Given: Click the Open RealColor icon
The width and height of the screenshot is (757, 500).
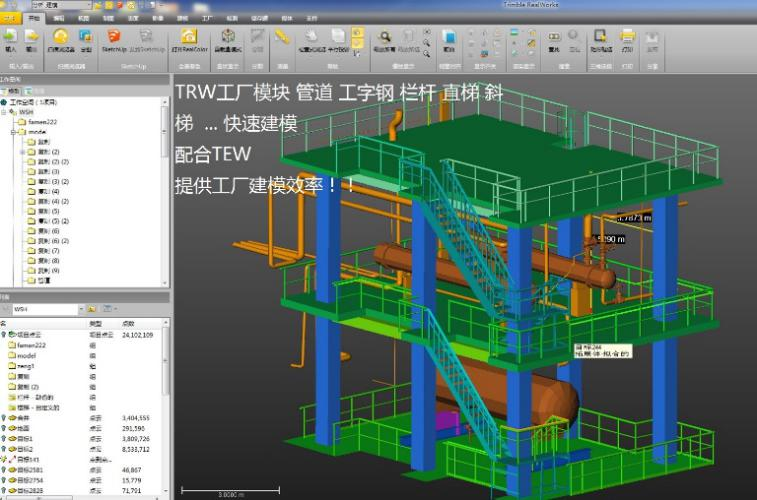Looking at the screenshot, I should (x=189, y=37).
